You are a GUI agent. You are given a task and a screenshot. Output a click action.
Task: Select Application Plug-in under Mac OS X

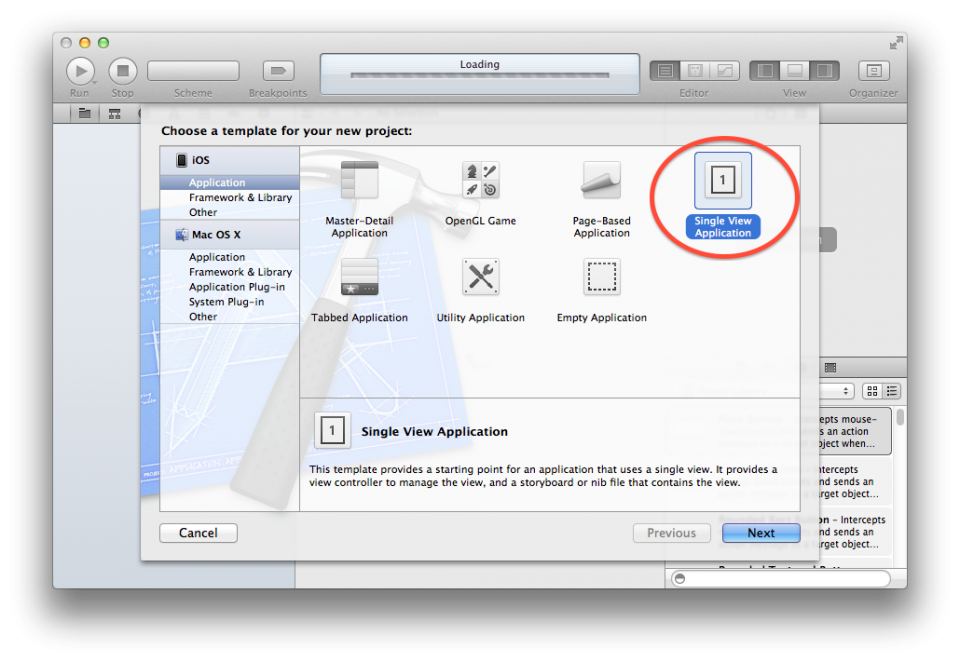pyautogui.click(x=236, y=287)
